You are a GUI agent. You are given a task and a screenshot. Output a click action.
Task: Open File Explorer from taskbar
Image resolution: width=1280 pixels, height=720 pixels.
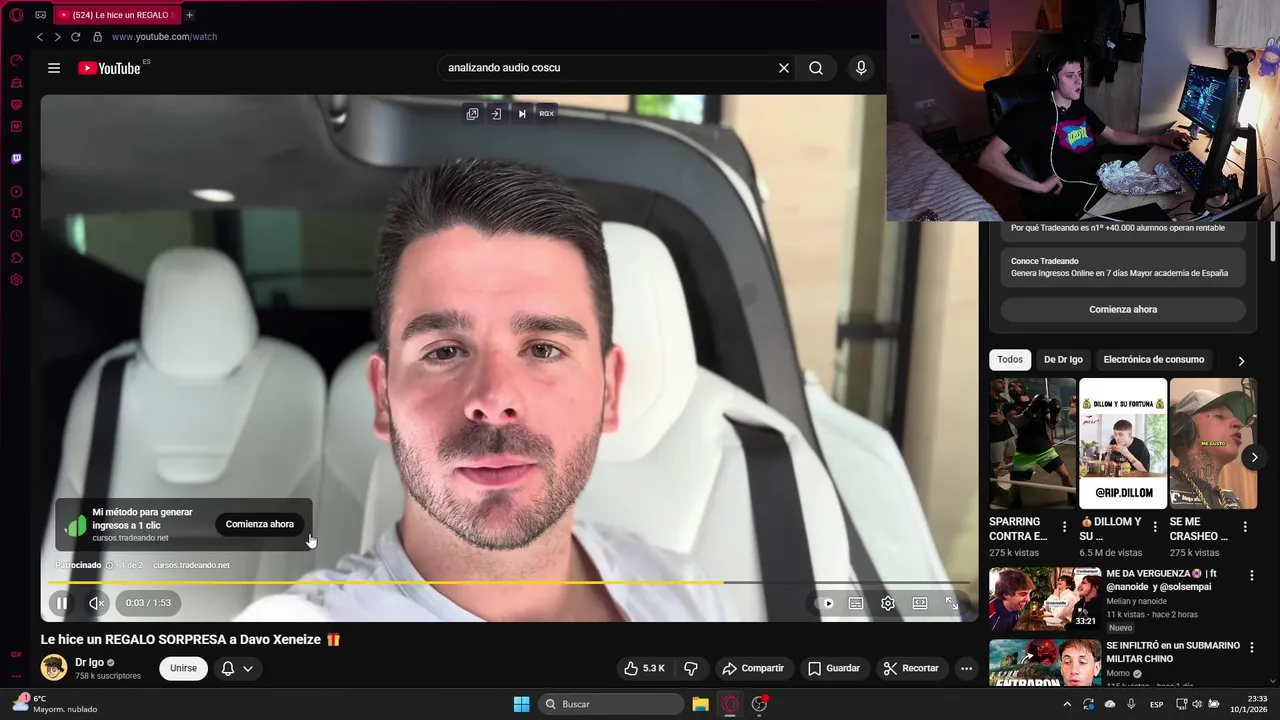click(700, 704)
